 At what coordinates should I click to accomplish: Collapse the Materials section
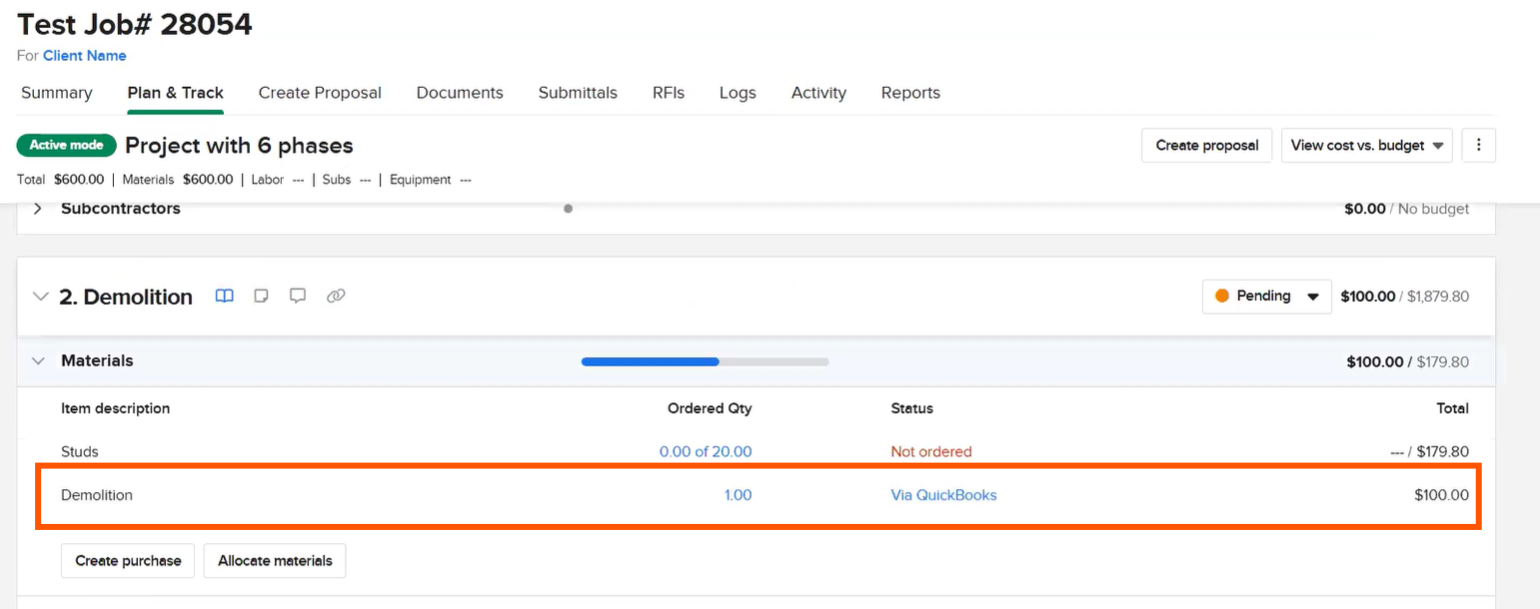point(39,361)
